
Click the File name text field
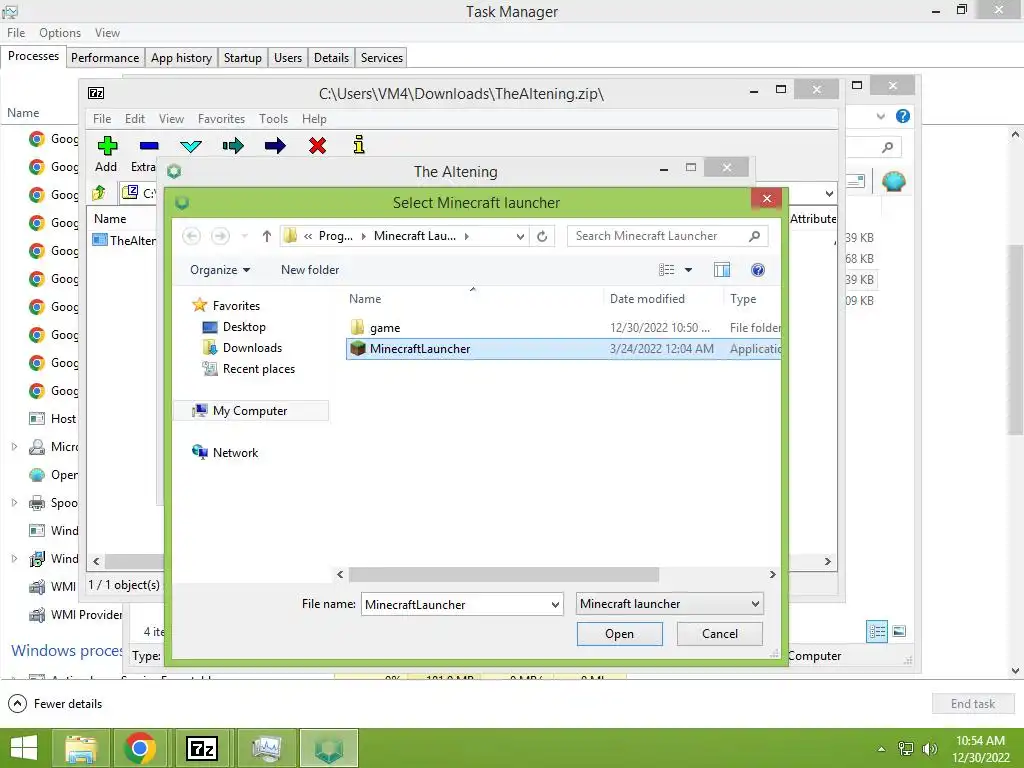(456, 605)
